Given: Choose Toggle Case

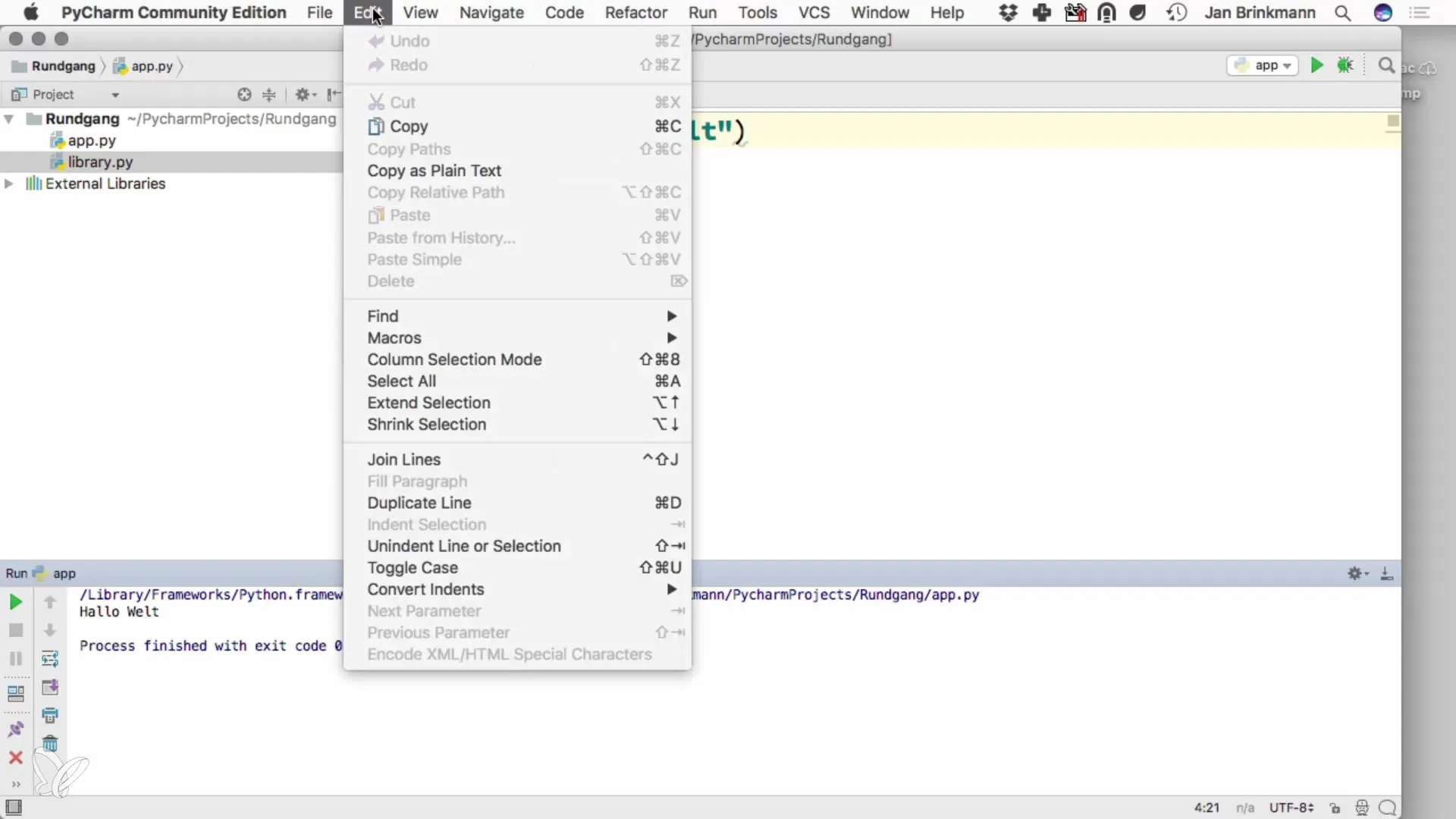Looking at the screenshot, I should [x=518, y=568].
